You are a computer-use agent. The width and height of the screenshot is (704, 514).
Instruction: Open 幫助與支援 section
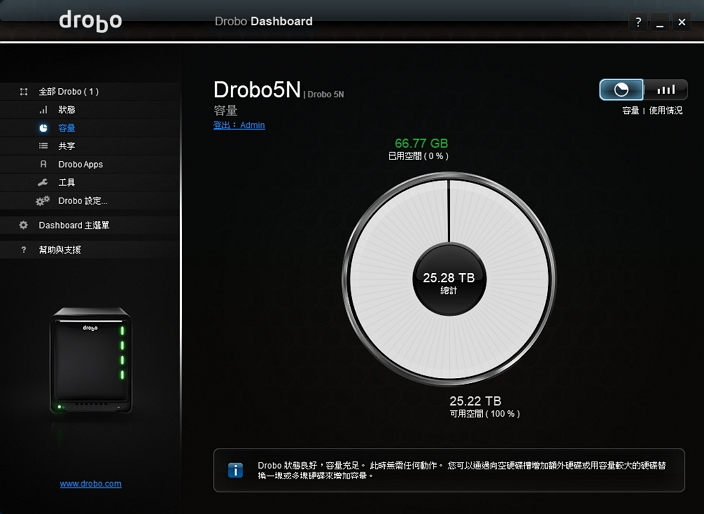click(90, 250)
